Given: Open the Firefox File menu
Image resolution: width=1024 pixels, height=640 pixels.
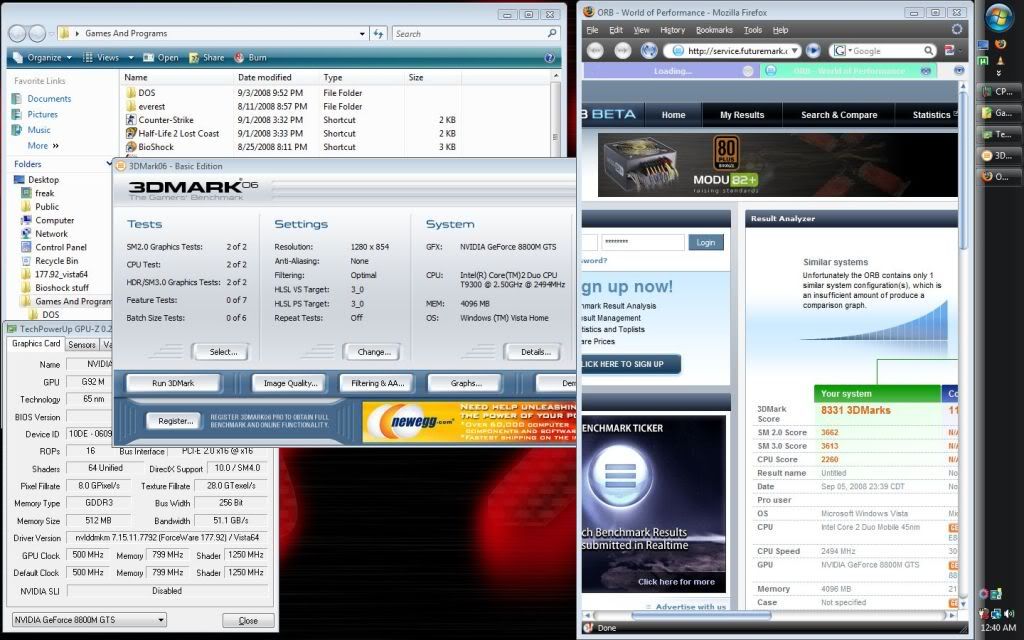Looking at the screenshot, I should click(x=592, y=30).
